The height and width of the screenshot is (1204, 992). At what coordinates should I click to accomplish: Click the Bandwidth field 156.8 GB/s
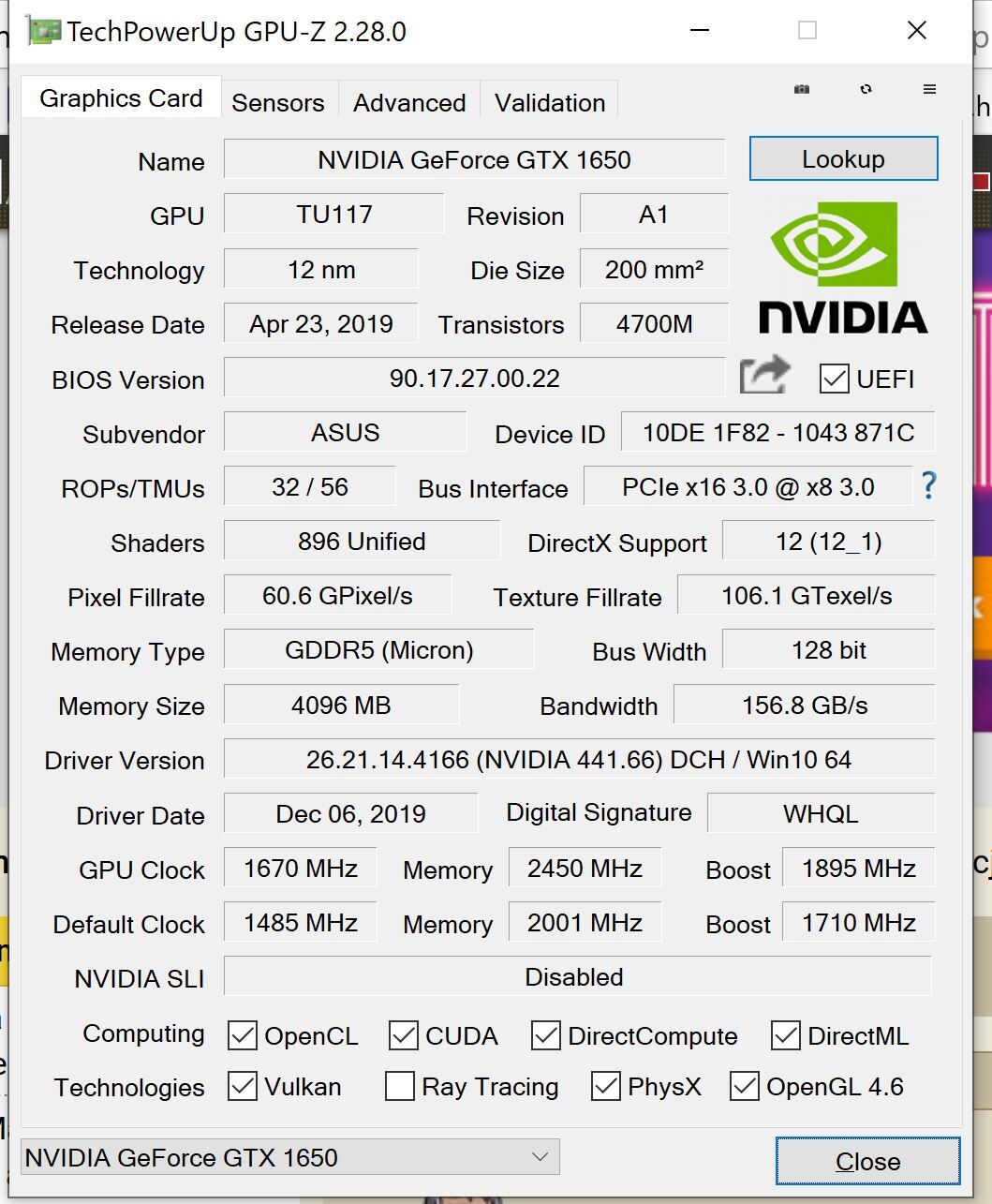coord(805,705)
